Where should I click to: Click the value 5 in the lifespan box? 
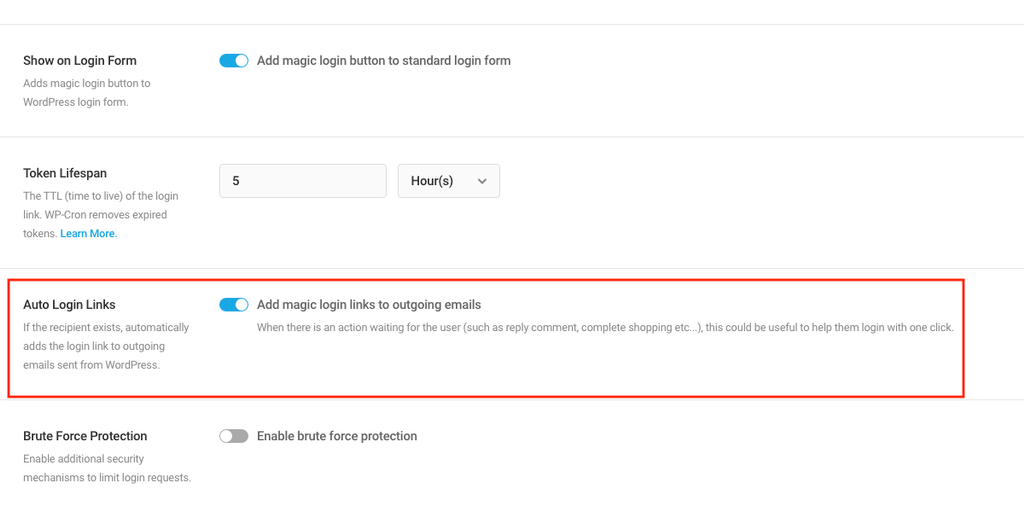[236, 181]
